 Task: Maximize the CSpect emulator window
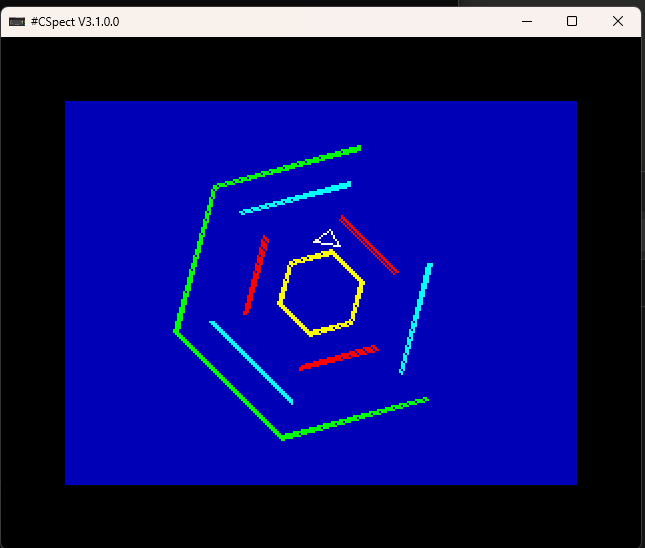pos(572,21)
